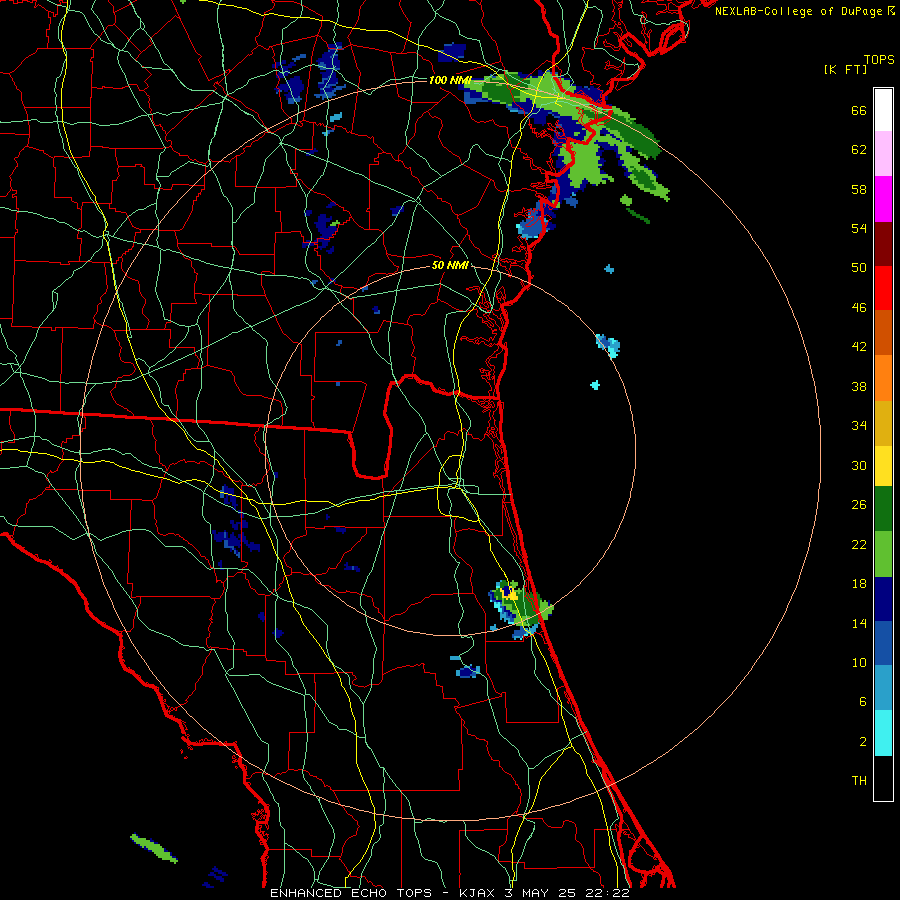Click the [K FT] units label
The width and height of the screenshot is (900, 900).
[845, 69]
